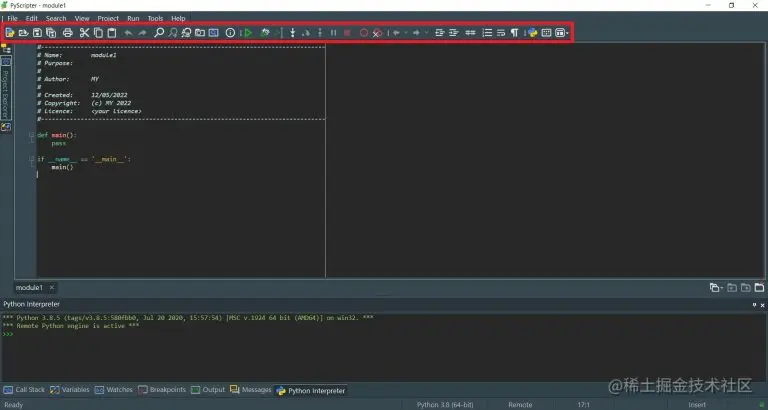The height and width of the screenshot is (410, 768).
Task: Open the Run menu
Action: 133,18
